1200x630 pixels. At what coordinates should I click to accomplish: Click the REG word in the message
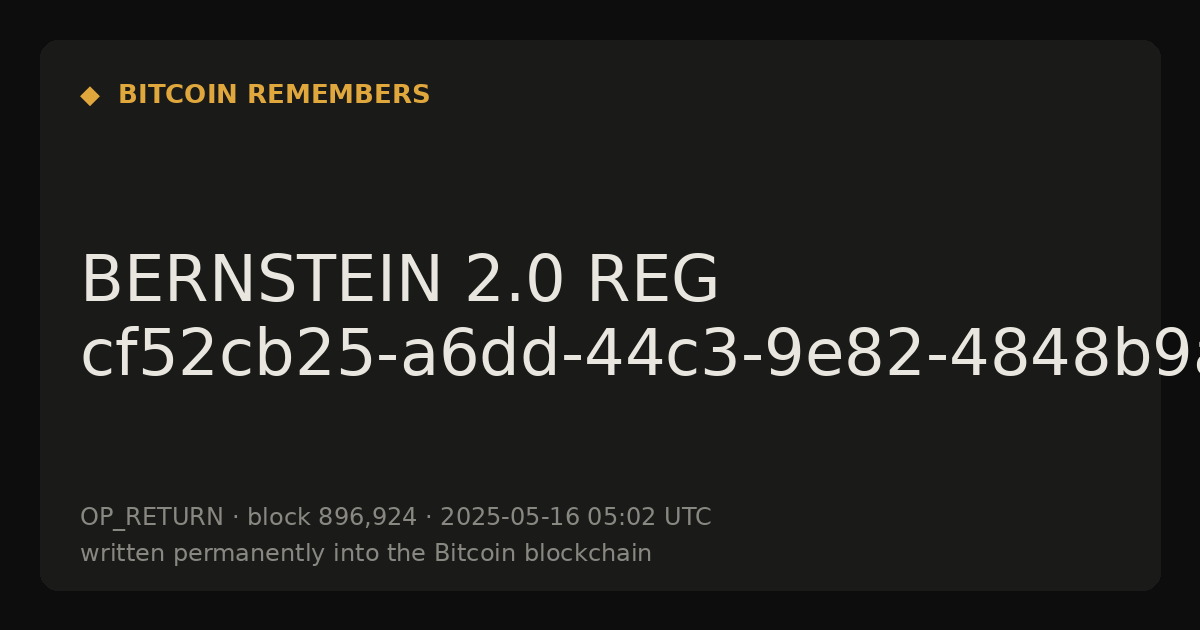pyautogui.click(x=653, y=281)
